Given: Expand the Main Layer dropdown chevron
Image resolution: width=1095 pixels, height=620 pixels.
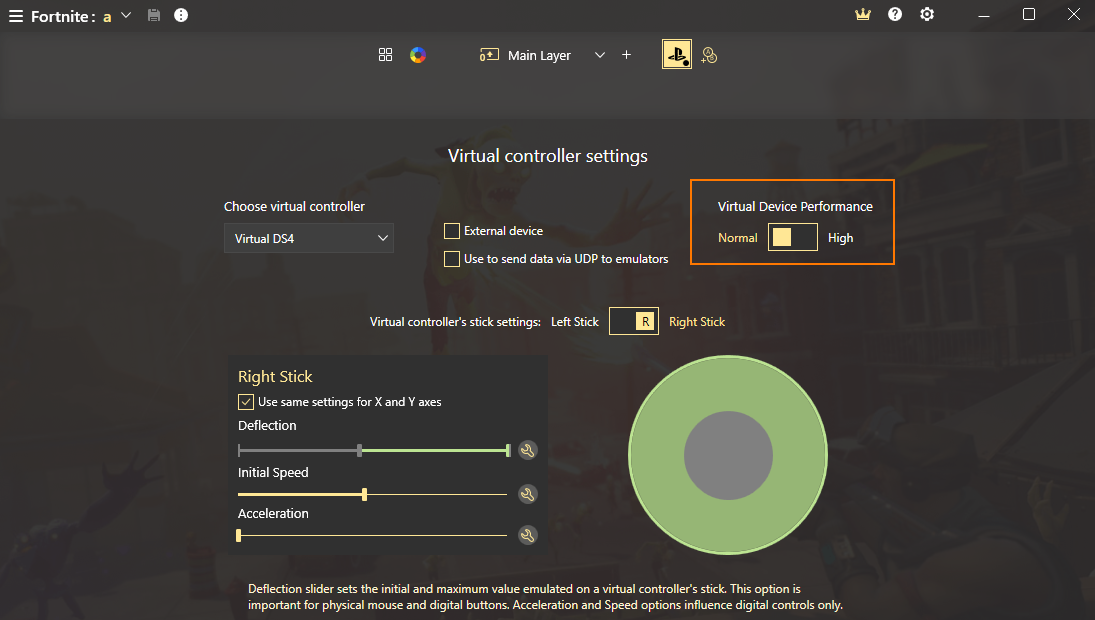Looking at the screenshot, I should pos(600,55).
